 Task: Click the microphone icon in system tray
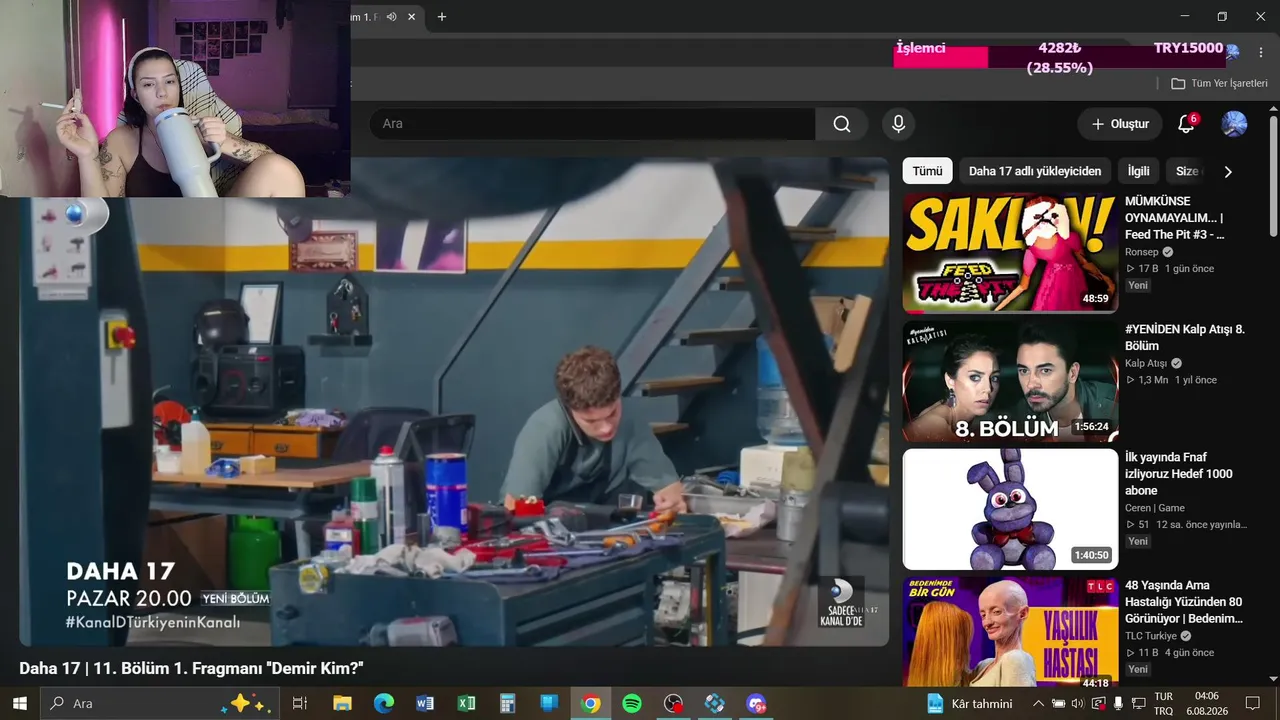coord(1118,703)
